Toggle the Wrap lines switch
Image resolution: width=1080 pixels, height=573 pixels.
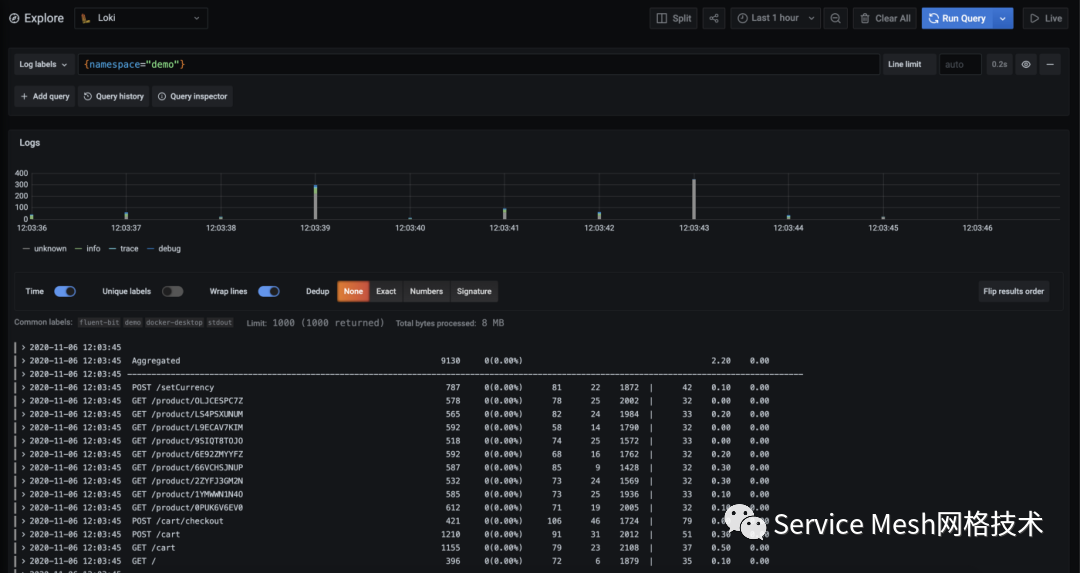point(269,291)
